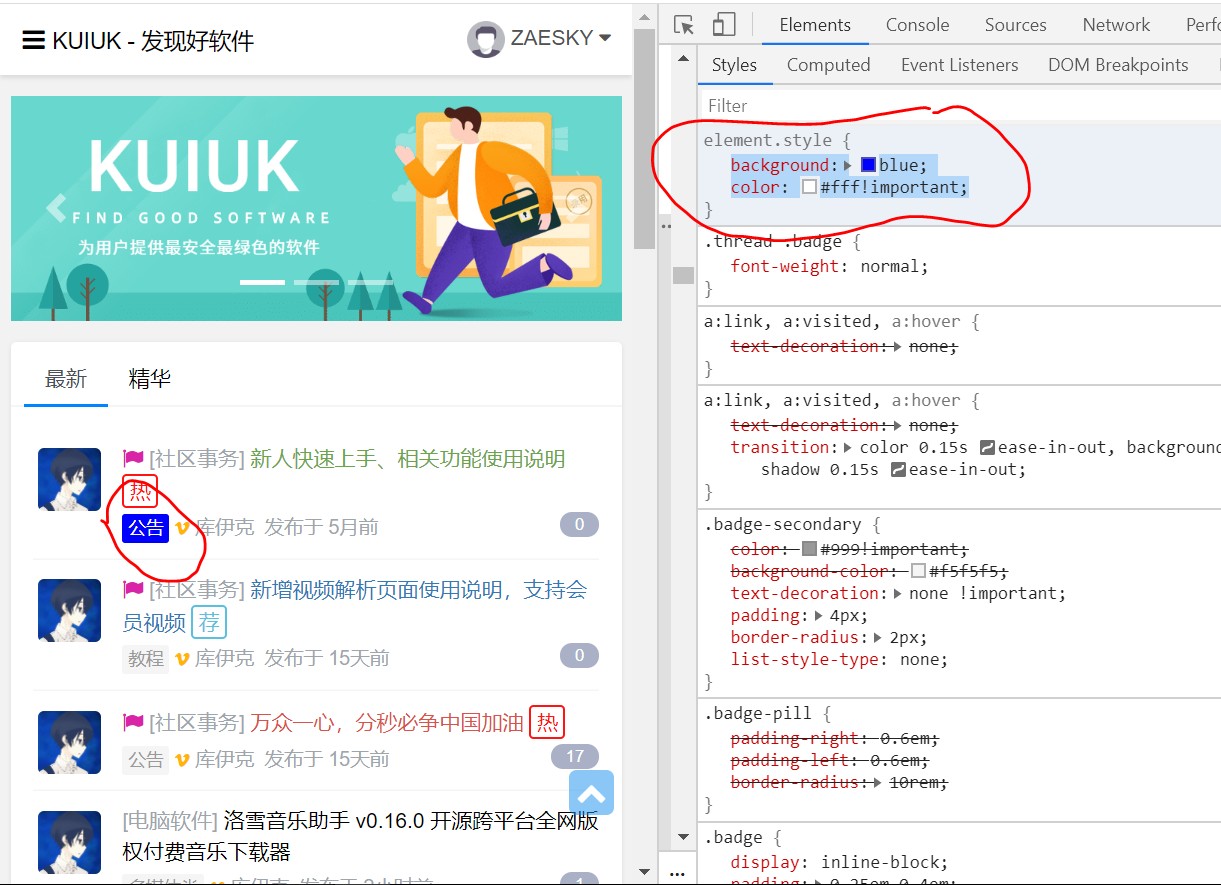Click the 热 badge on 新人快速上手 thread
The width and height of the screenshot is (1221, 885).
coord(140,492)
